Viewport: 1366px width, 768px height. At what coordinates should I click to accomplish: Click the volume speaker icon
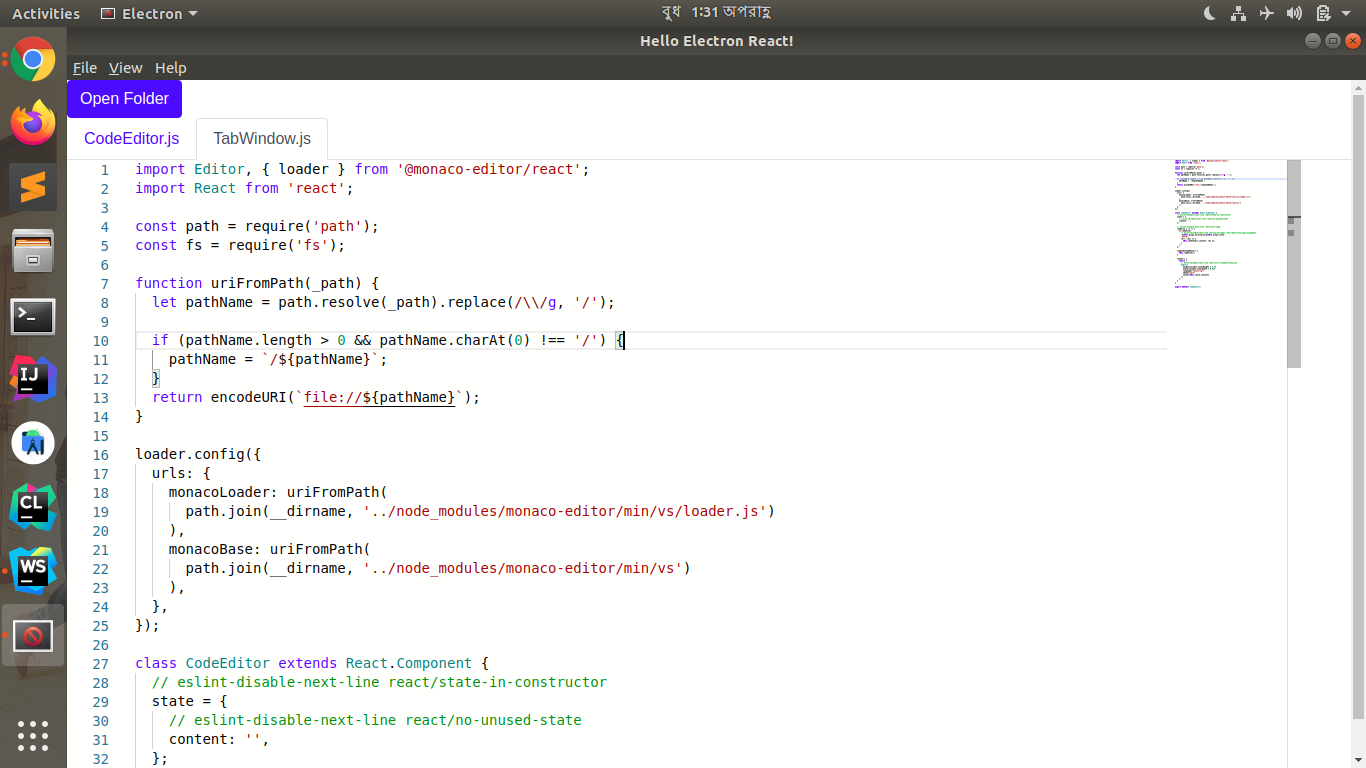click(1294, 13)
